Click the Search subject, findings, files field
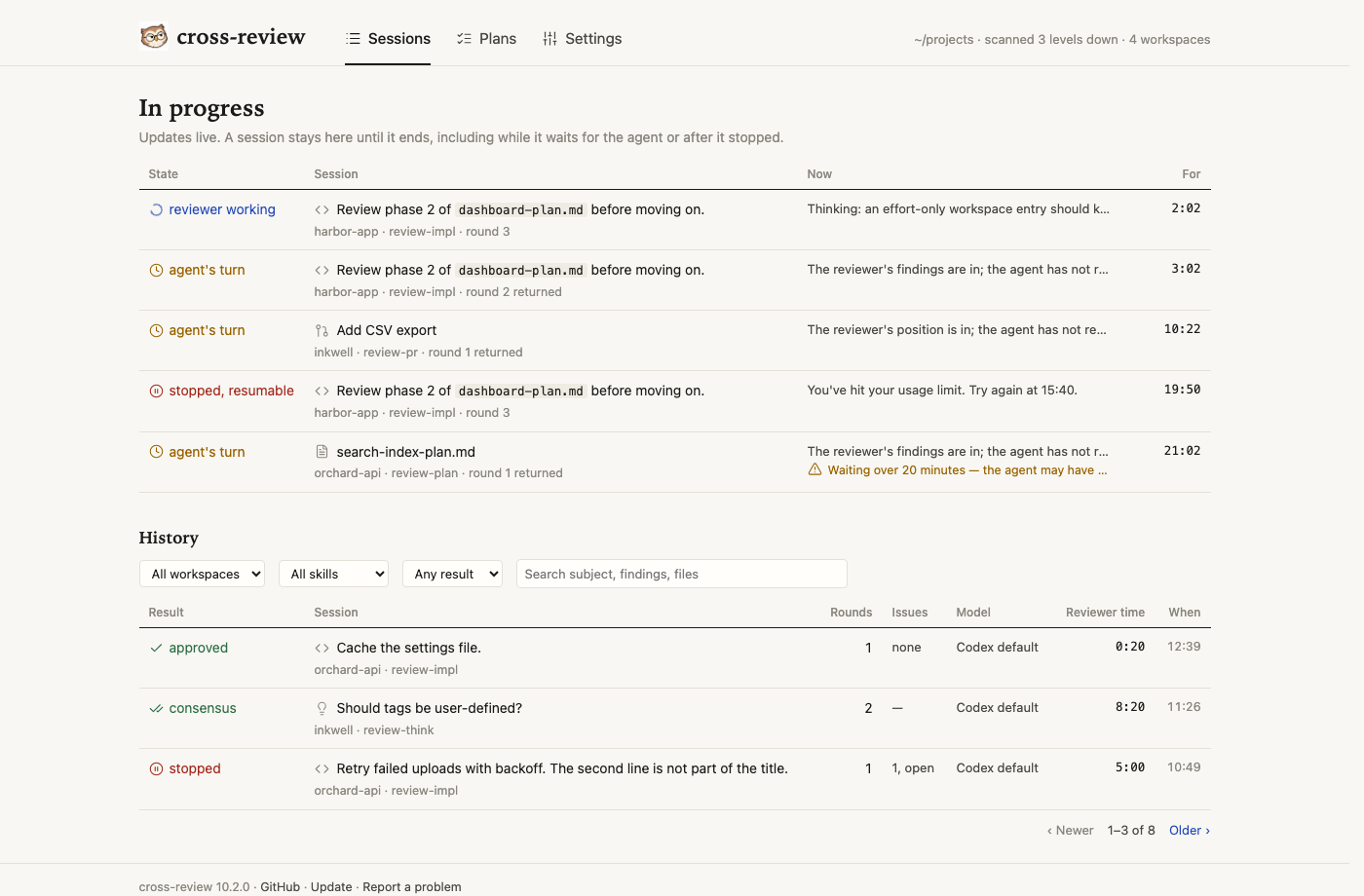The width and height of the screenshot is (1364, 896). (682, 574)
